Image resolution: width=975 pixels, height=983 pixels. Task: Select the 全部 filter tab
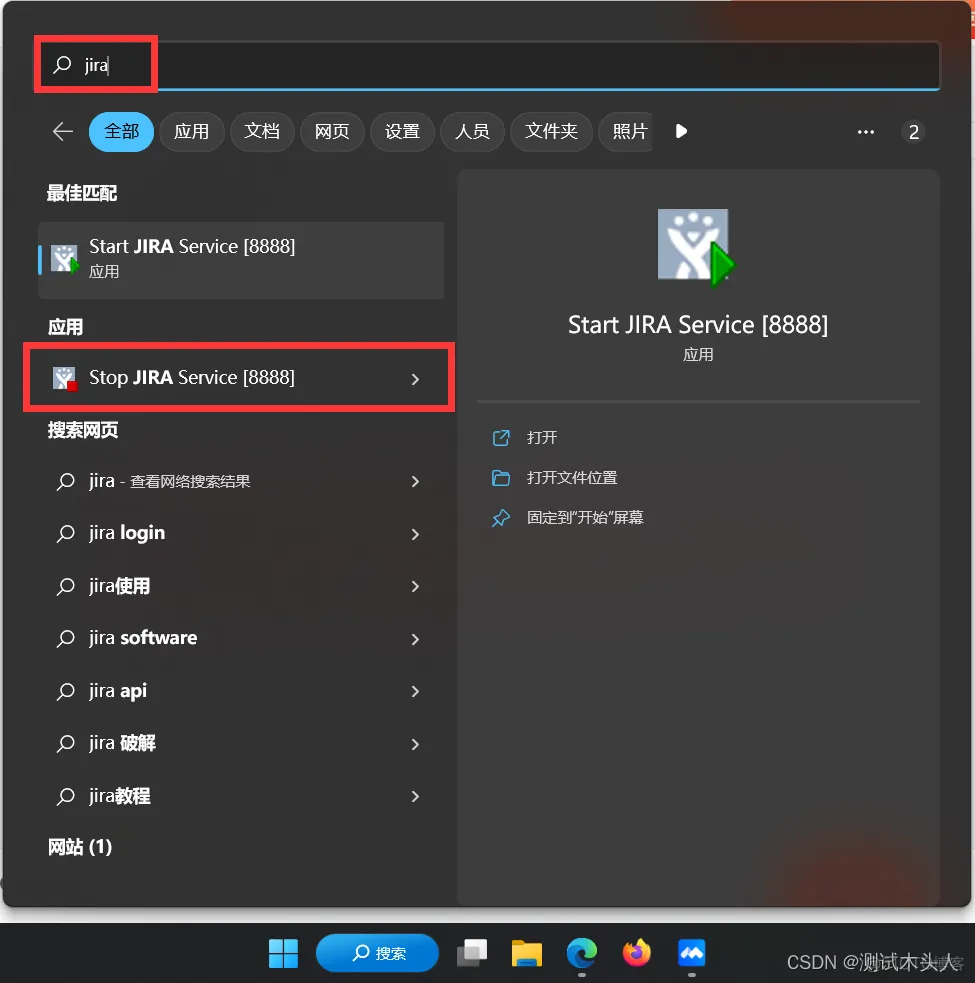tap(121, 132)
